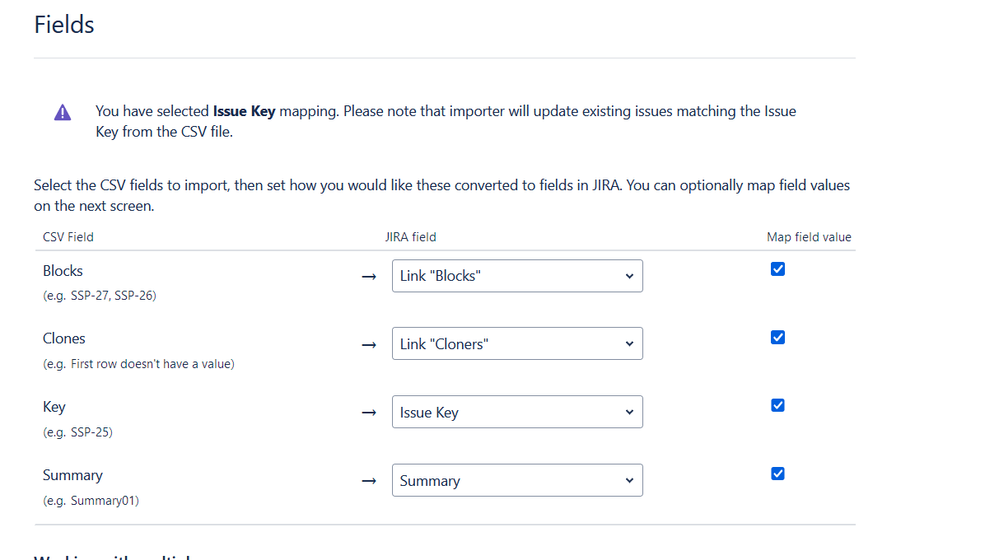Click the JIRA field column header
Image resolution: width=999 pixels, height=560 pixels.
tap(410, 237)
